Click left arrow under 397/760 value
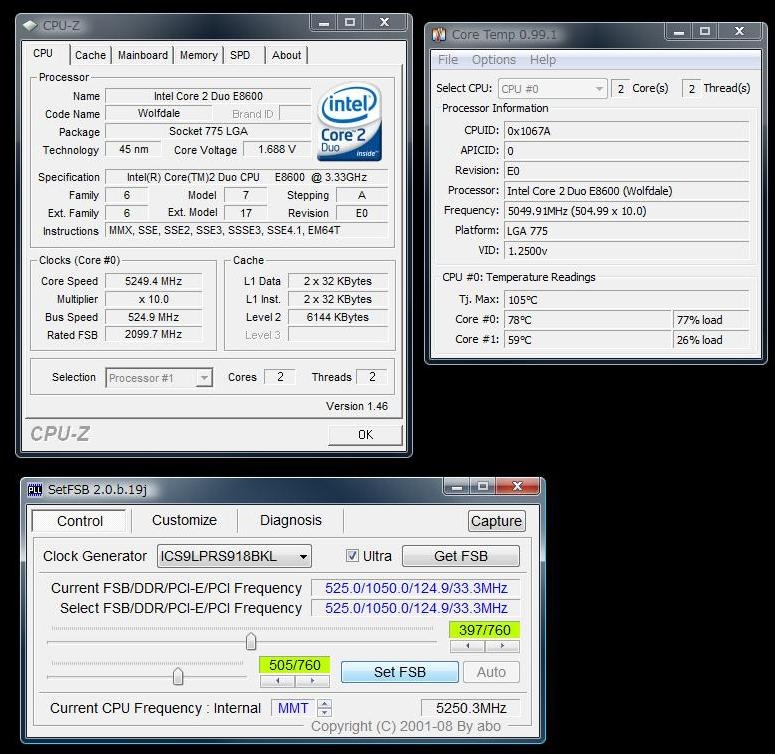The image size is (775, 754). point(468,645)
